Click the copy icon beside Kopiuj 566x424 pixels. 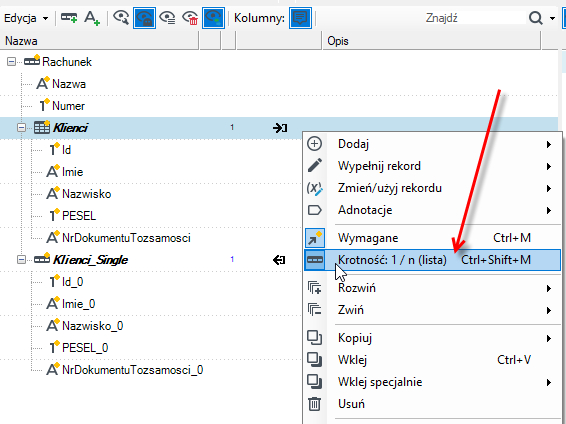314,338
